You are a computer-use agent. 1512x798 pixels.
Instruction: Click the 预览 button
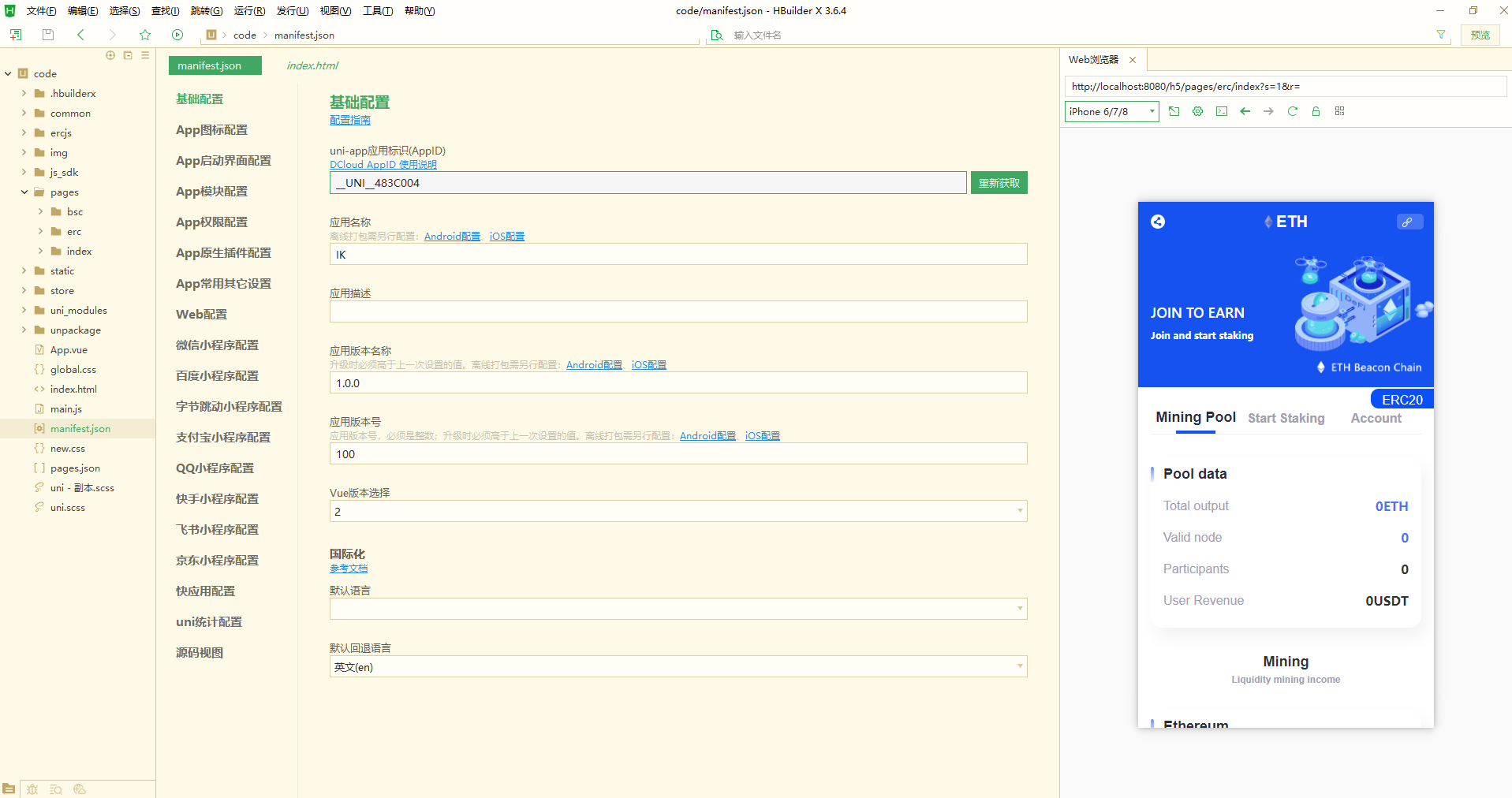(1480, 35)
